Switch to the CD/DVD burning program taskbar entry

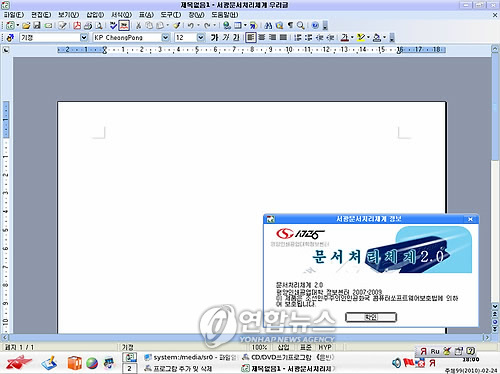pos(288,357)
